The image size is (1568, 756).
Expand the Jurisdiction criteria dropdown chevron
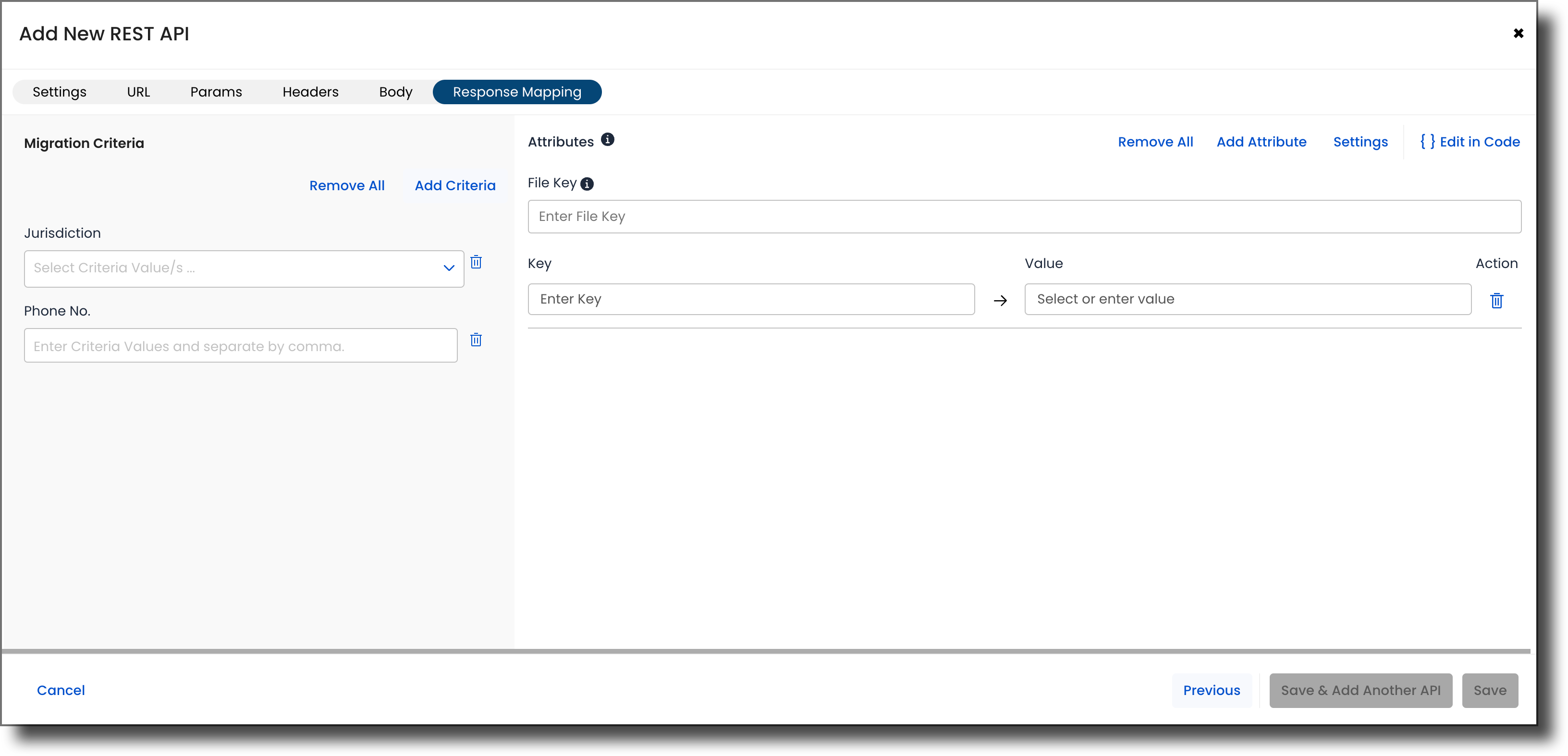tap(449, 268)
